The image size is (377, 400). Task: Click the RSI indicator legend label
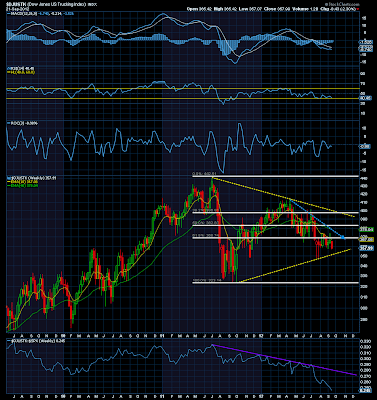tap(20, 68)
